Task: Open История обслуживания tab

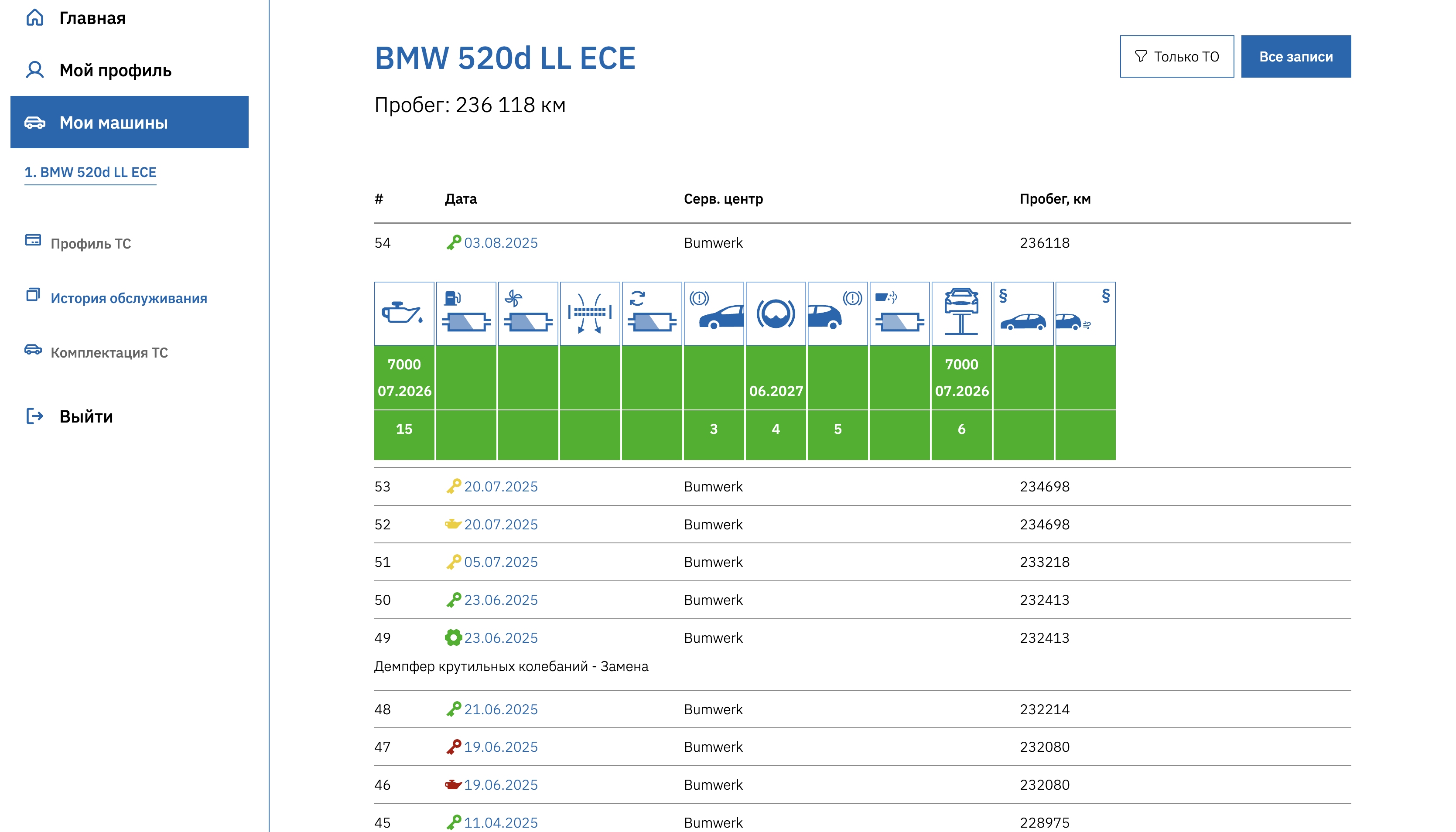Action: tap(129, 298)
